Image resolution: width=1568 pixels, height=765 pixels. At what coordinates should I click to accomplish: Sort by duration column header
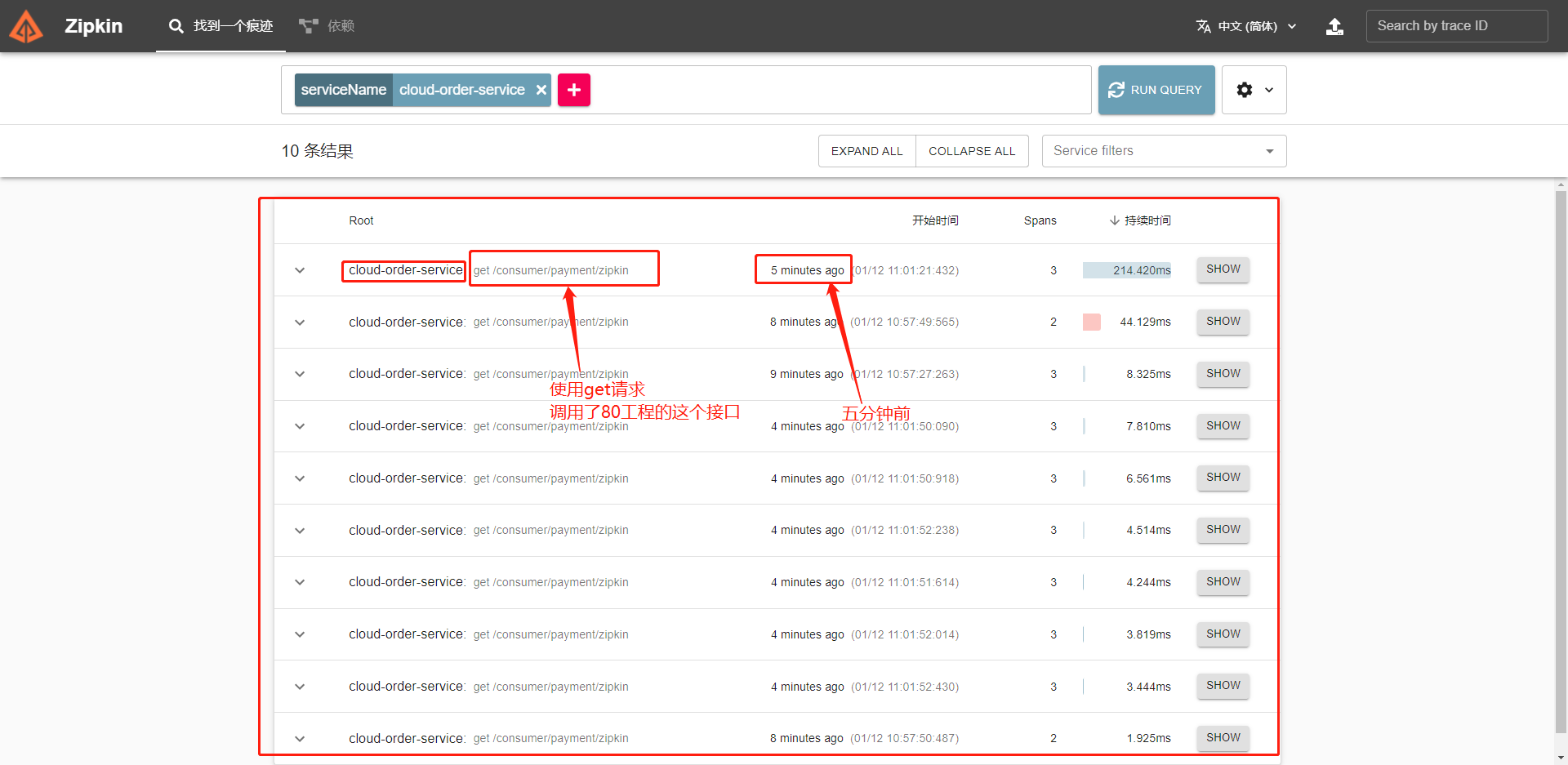[1140, 220]
